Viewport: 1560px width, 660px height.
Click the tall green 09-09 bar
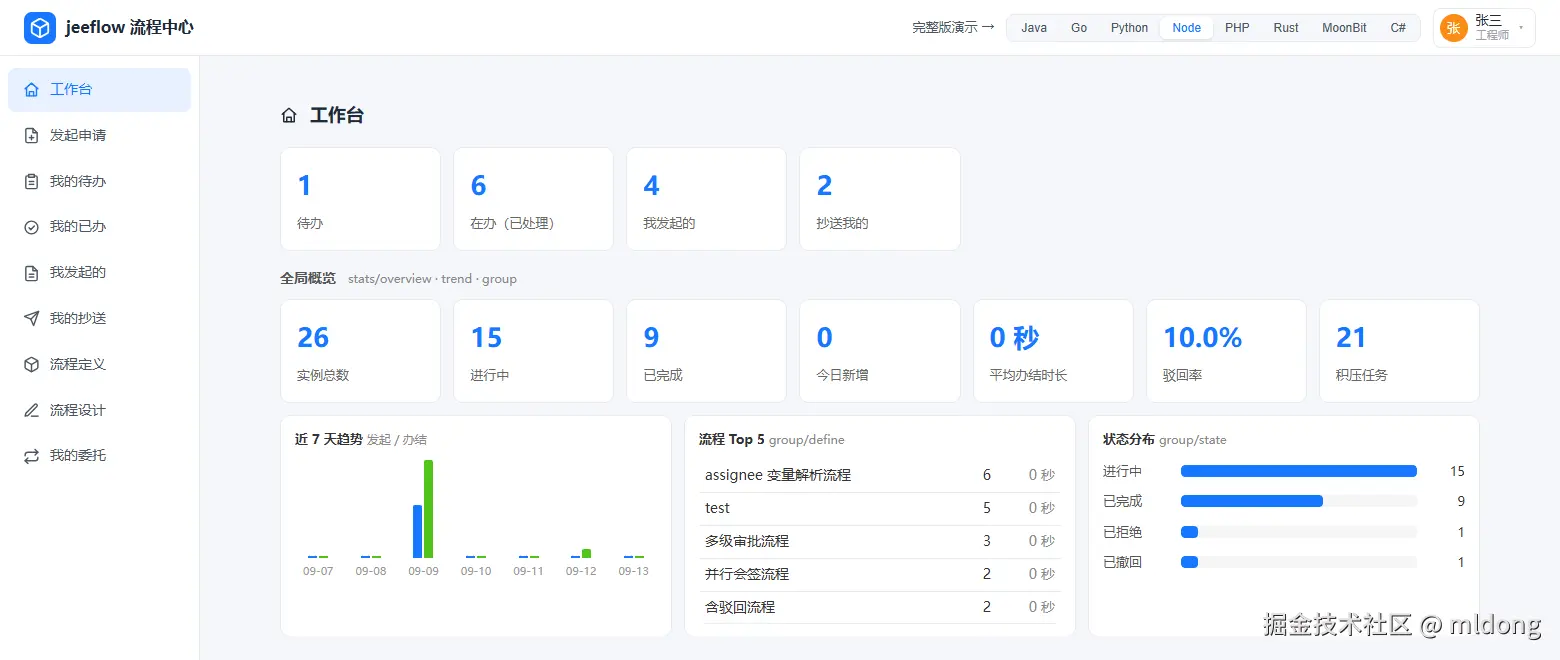pyautogui.click(x=428, y=509)
